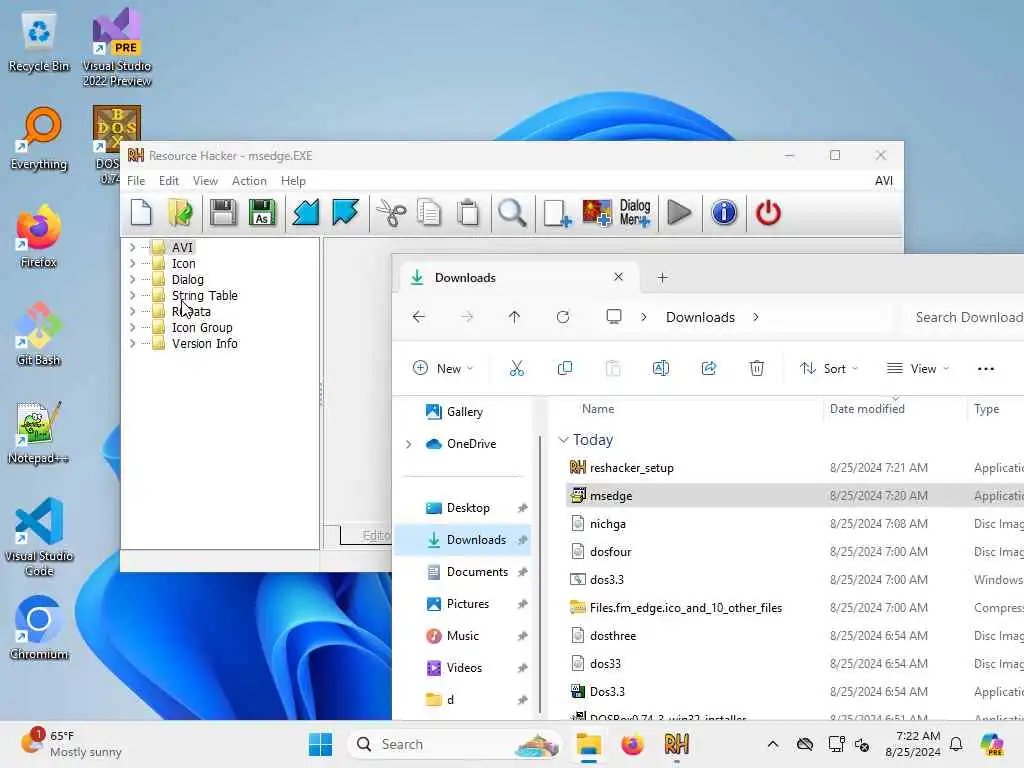Click the Chromium desktop shortcut
Image resolution: width=1024 pixels, height=768 pixels.
(39, 628)
